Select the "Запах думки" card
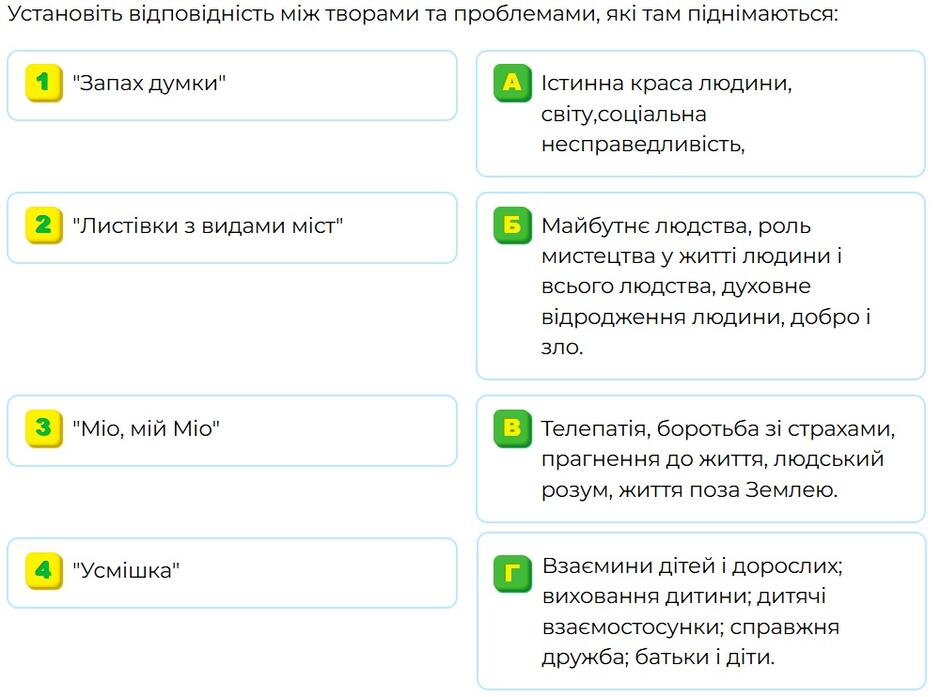 [232, 86]
